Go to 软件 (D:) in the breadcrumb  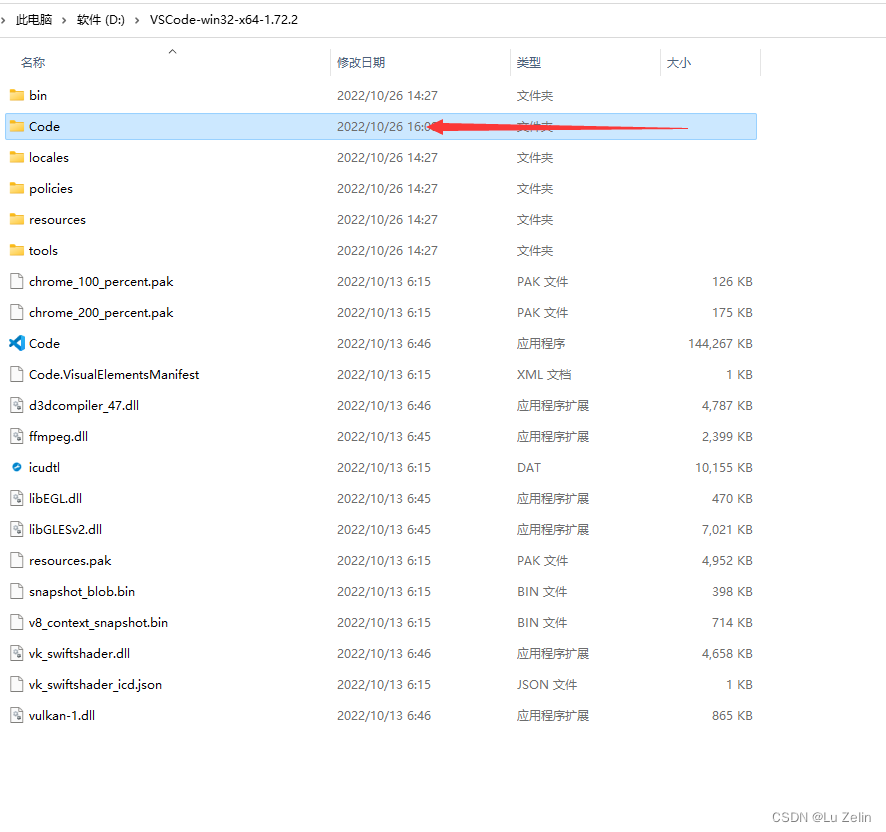pos(101,20)
